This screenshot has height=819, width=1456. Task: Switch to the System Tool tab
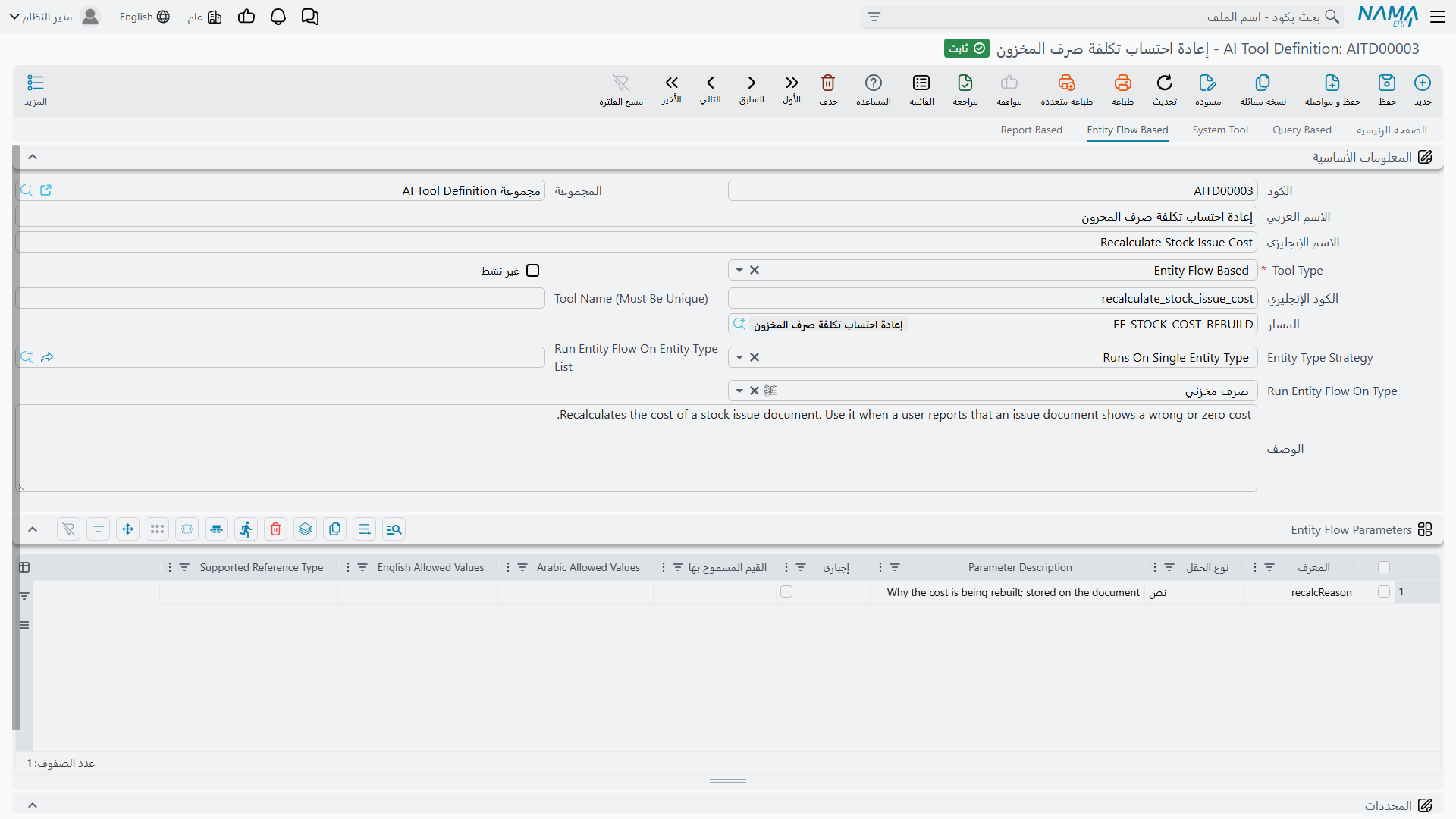[1220, 130]
